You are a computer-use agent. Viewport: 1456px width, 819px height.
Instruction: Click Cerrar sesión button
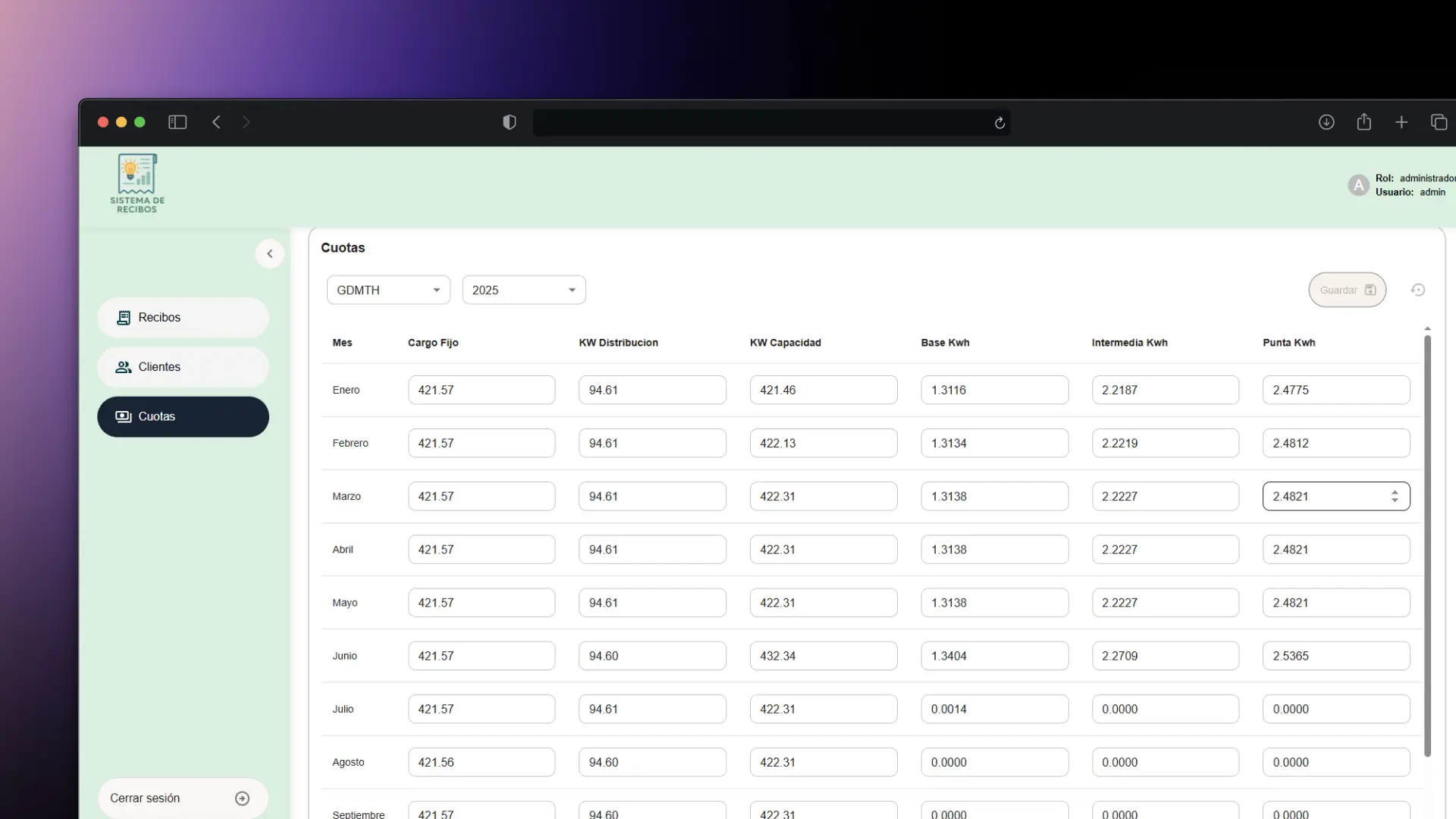click(182, 798)
